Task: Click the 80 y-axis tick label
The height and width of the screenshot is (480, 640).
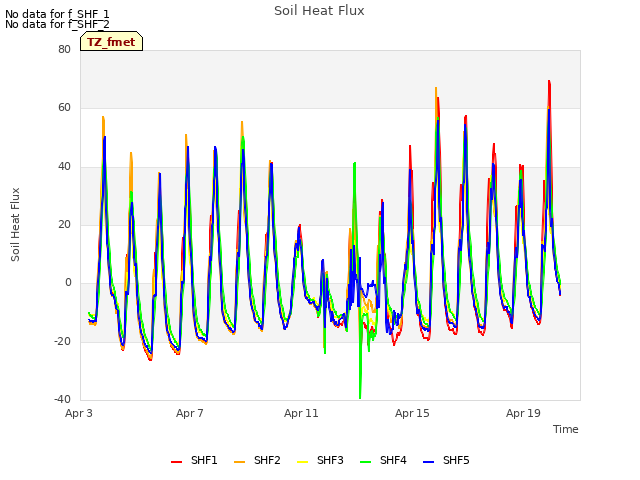Action: 64,49
